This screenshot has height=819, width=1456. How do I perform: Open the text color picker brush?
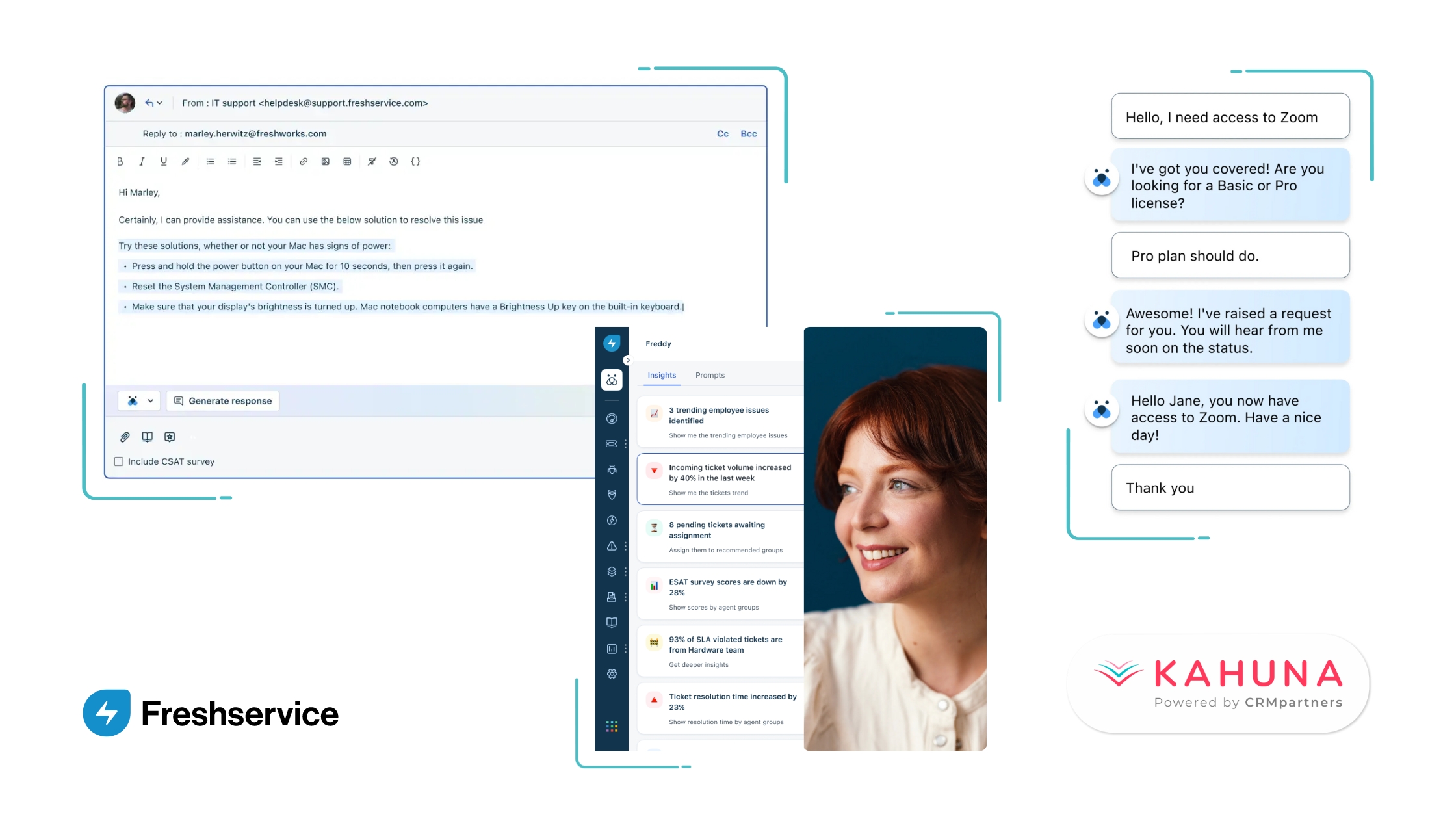(185, 162)
